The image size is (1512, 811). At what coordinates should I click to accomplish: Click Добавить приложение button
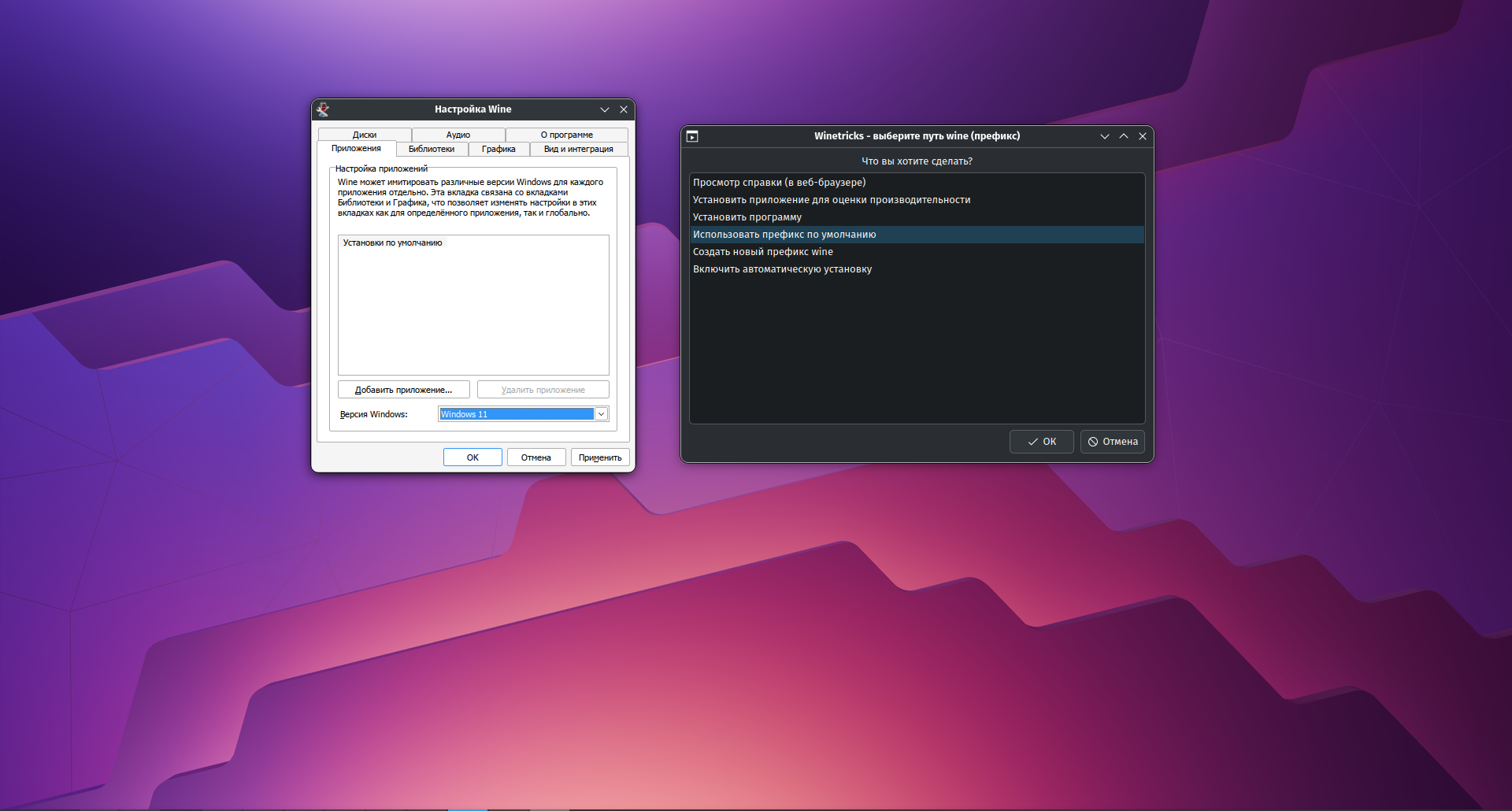pyautogui.click(x=404, y=390)
